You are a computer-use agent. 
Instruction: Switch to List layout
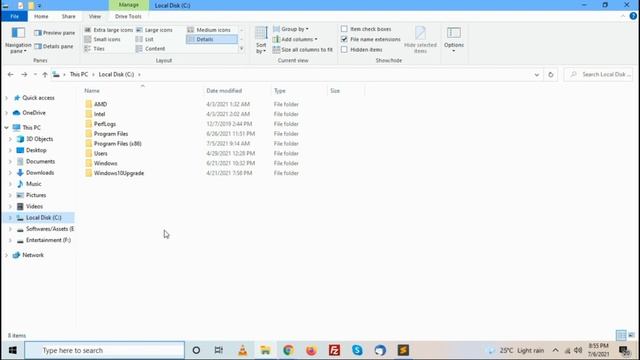click(145, 39)
